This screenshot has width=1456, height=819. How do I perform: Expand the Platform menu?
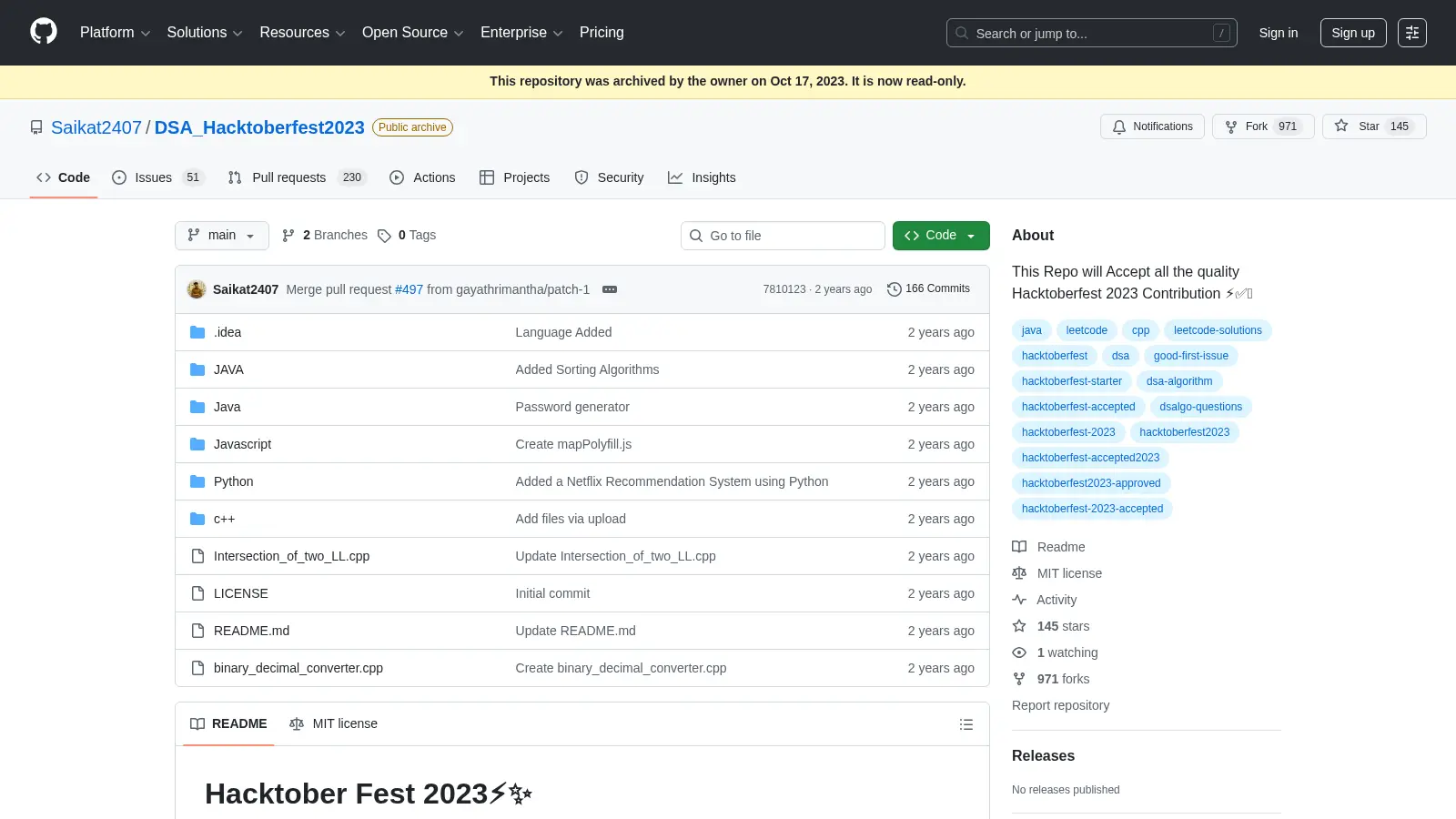click(x=116, y=33)
